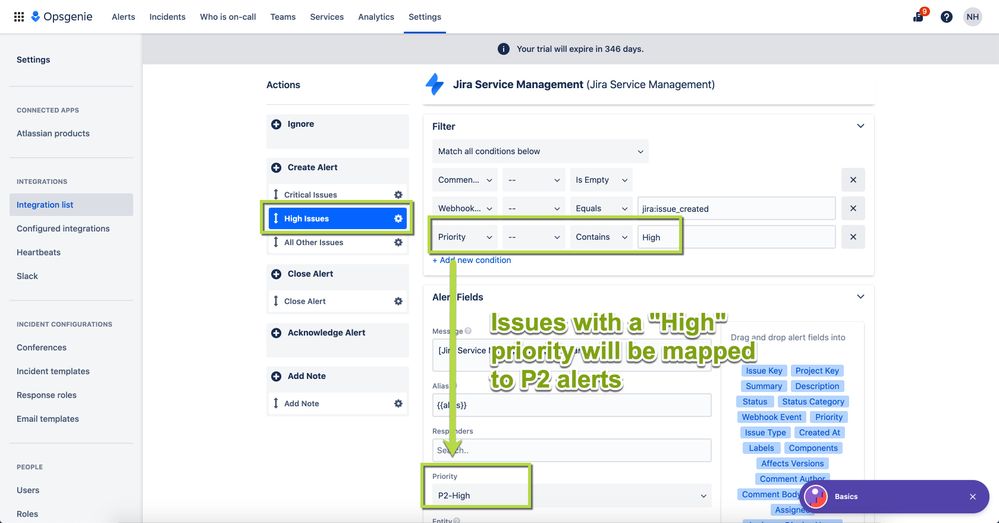Open Conferences in sidebar

tap(41, 348)
